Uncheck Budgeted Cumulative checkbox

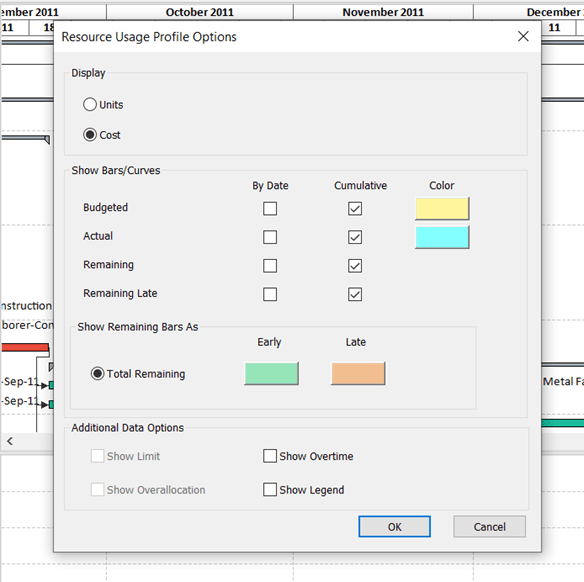pos(355,209)
